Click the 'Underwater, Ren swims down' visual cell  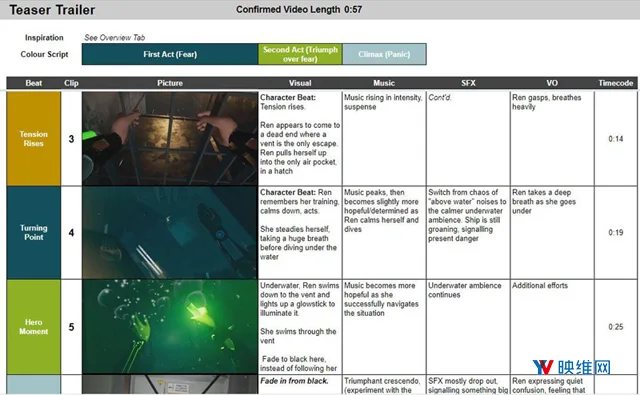[x=300, y=327]
